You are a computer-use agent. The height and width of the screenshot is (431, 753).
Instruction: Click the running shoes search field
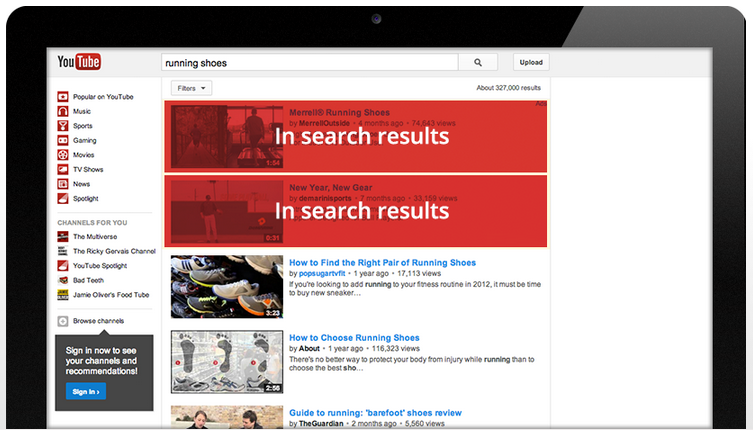[x=310, y=62]
